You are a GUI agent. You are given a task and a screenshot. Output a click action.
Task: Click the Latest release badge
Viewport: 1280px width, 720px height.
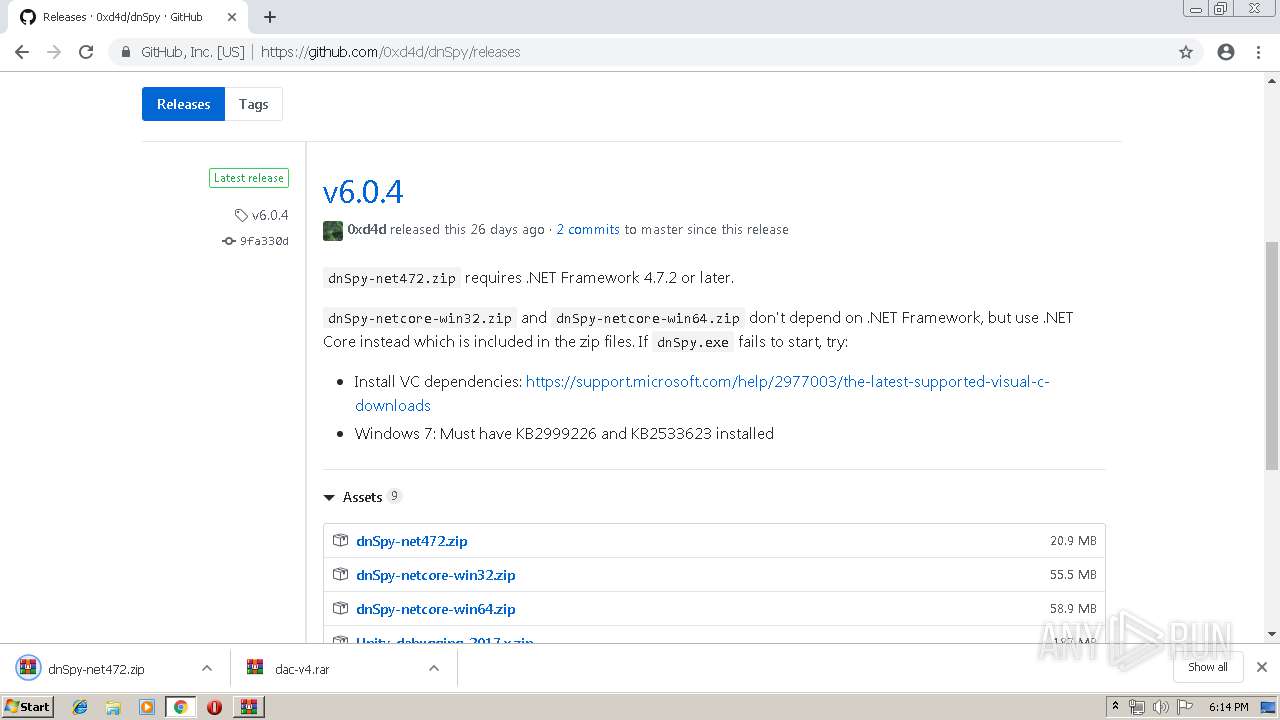[x=249, y=178]
